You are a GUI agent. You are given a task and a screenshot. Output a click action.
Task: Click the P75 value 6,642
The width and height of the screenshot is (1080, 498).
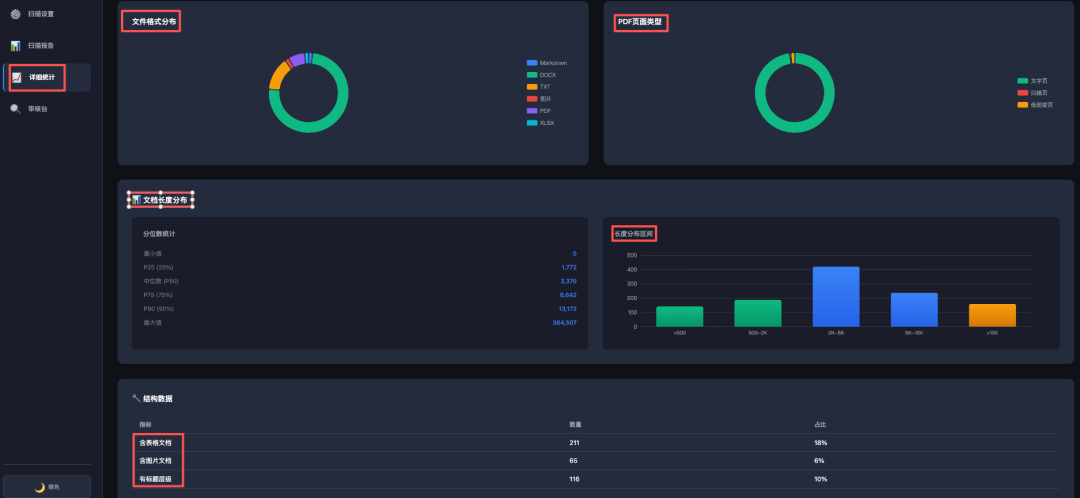click(568, 295)
